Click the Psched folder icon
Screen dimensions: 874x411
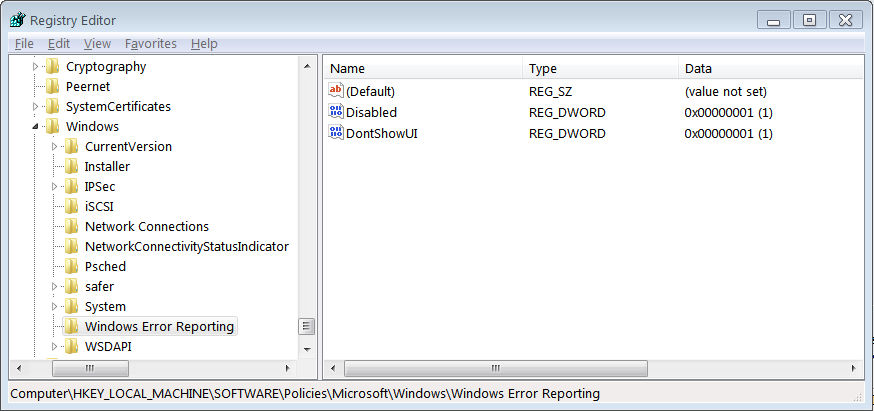point(71,267)
